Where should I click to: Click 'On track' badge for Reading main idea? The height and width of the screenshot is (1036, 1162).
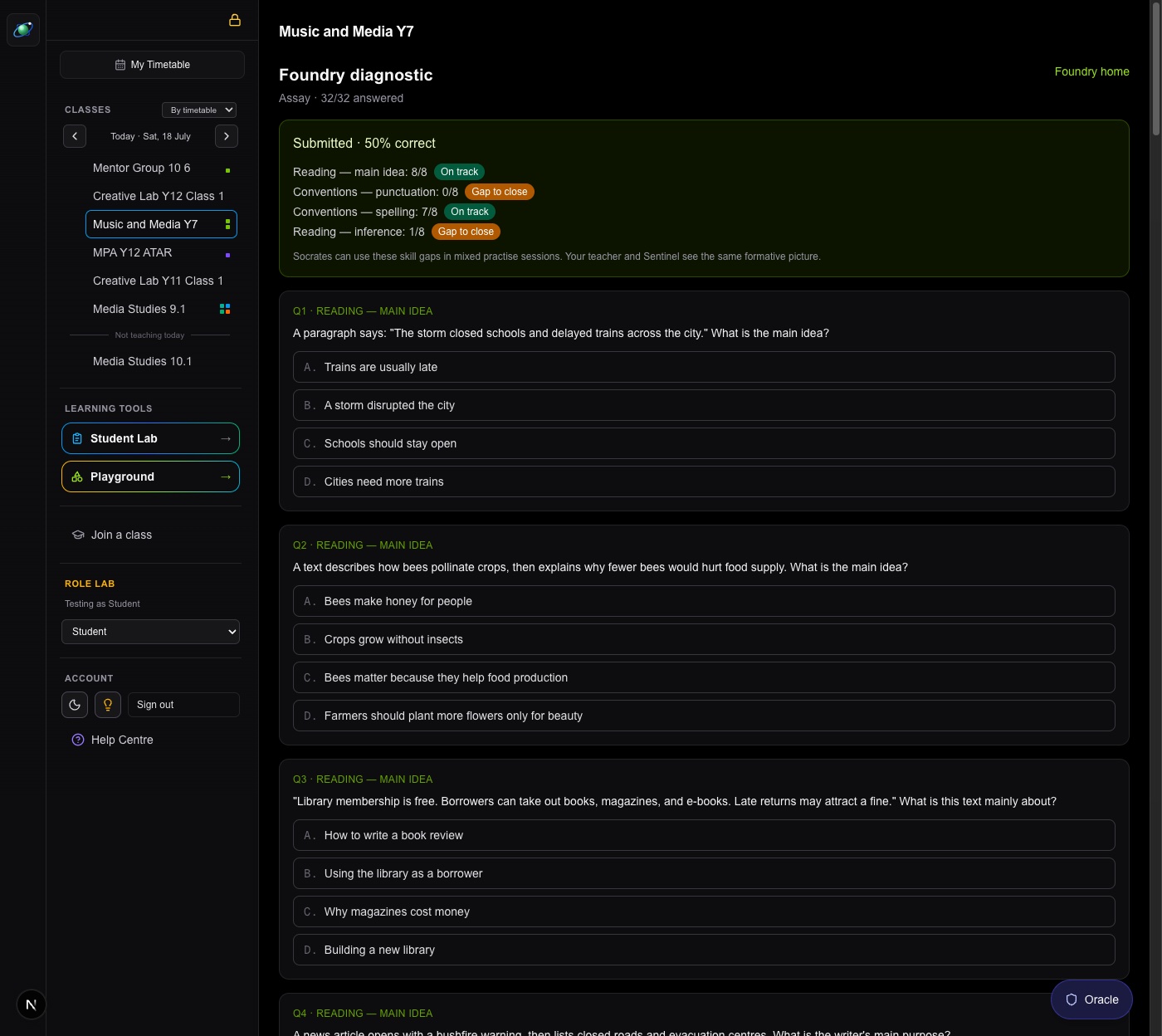[x=459, y=172]
